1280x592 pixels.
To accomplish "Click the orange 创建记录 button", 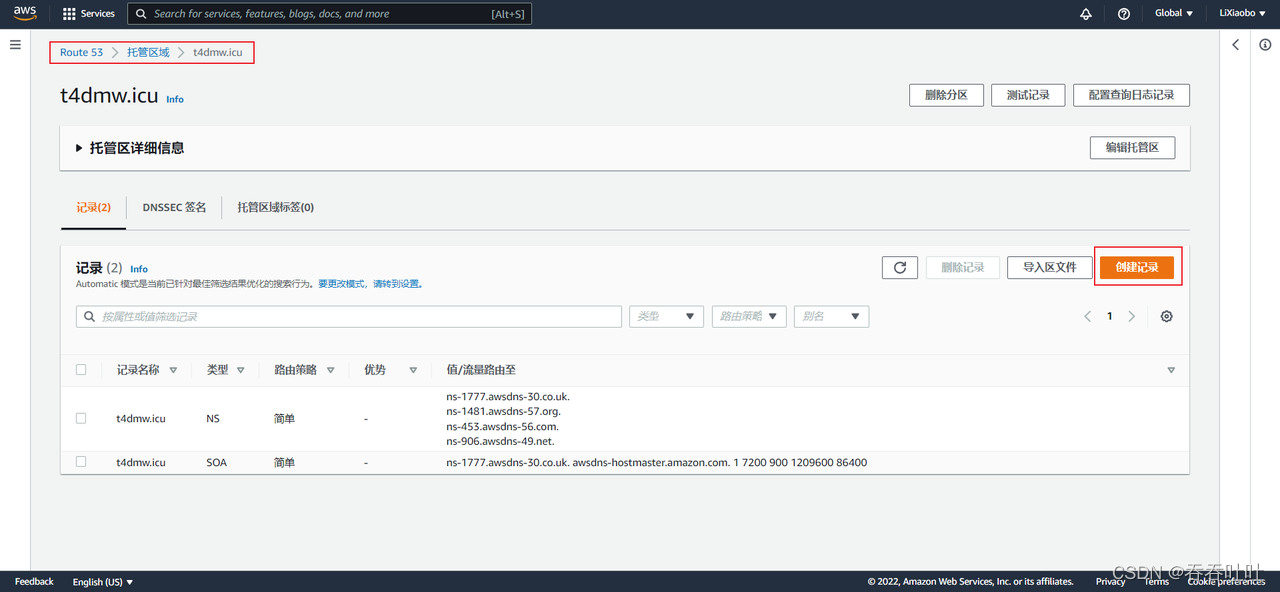I will click(1137, 267).
